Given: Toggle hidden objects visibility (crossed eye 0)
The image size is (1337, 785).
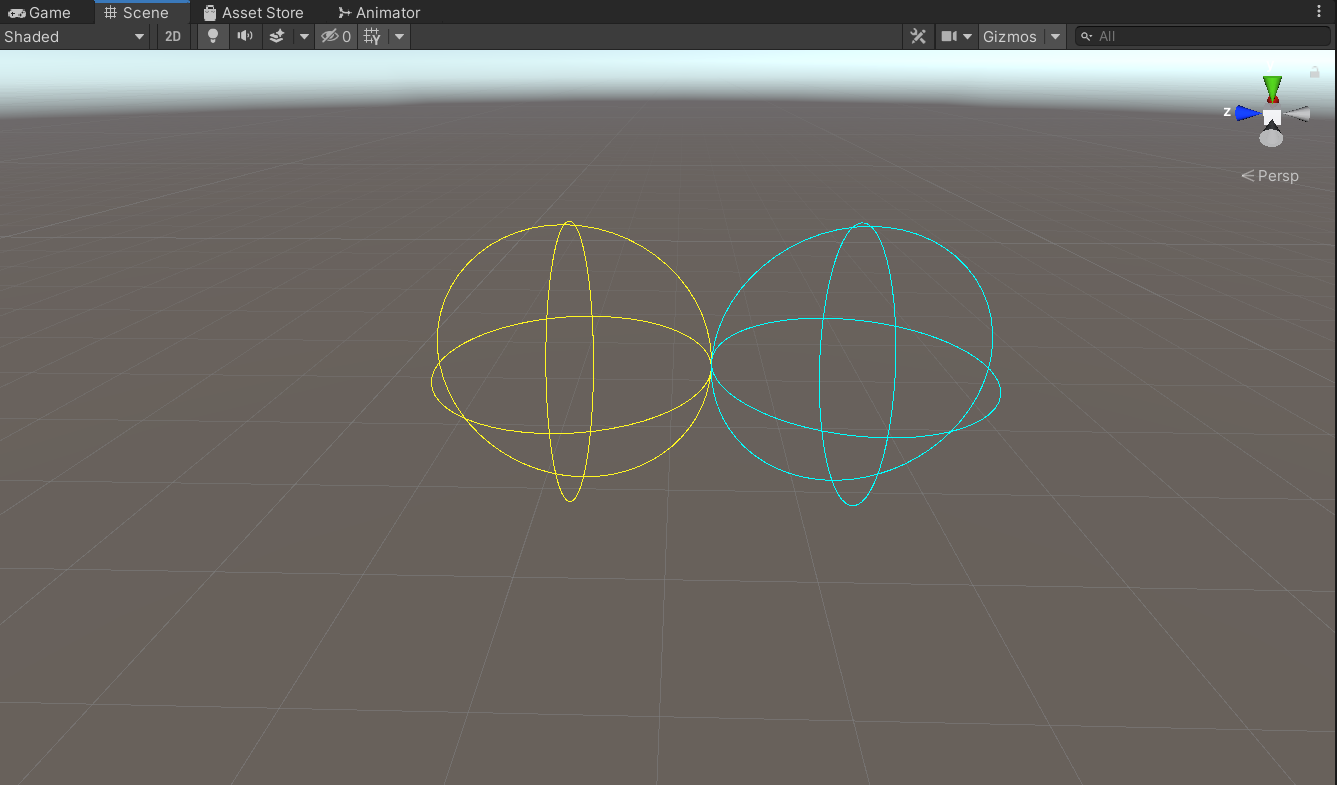Looking at the screenshot, I should pyautogui.click(x=336, y=37).
